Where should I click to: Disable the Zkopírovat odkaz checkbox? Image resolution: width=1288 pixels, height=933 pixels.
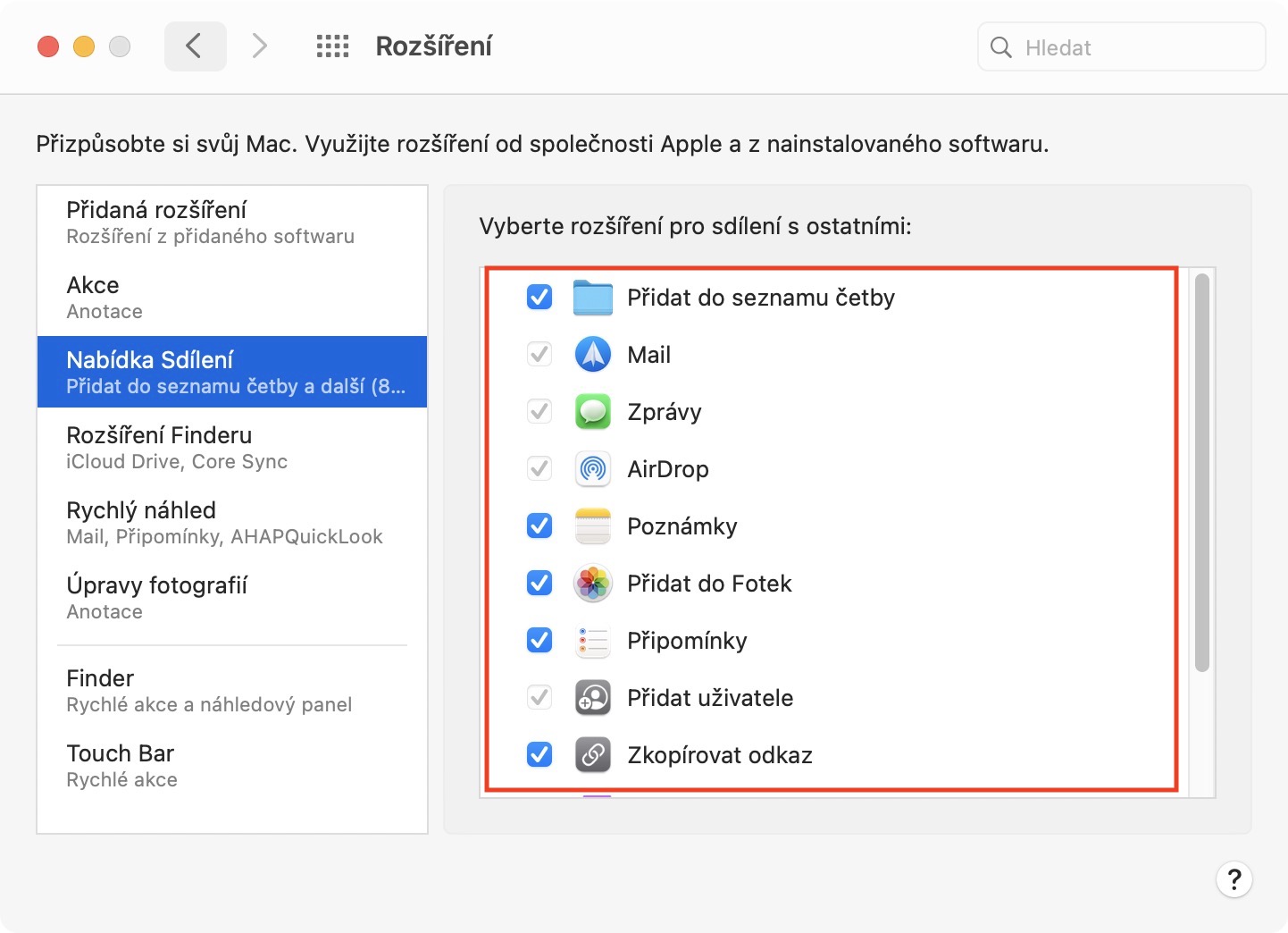[539, 754]
